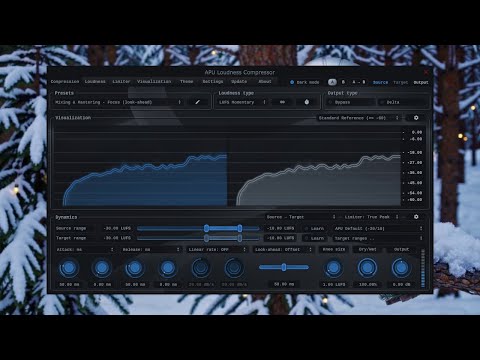The height and width of the screenshot is (360, 480).
Task: Click the Release knob showing 0.00 ms
Action: coord(168,267)
